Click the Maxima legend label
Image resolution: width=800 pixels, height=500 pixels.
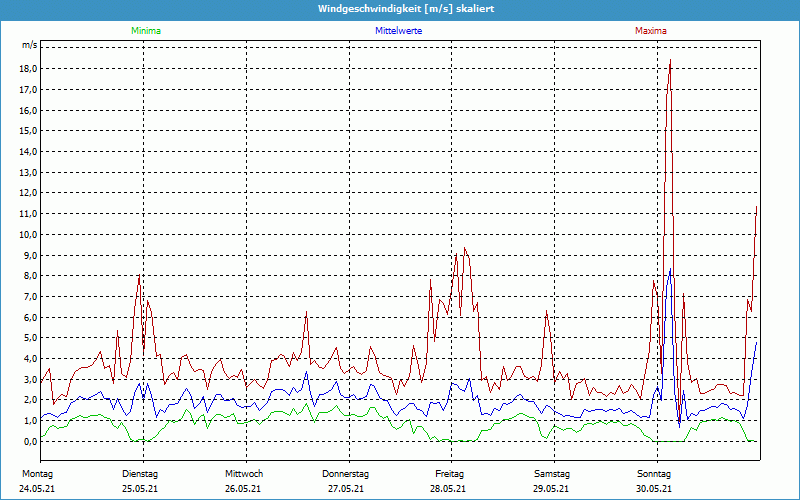tap(650, 31)
